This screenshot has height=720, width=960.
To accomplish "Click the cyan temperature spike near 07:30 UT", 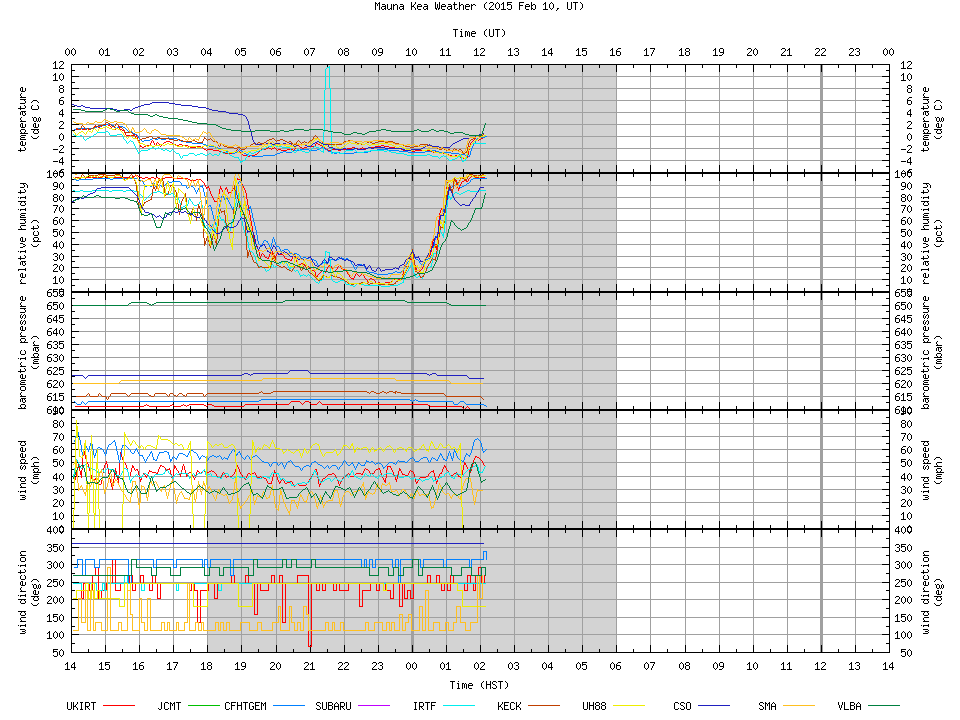I will pos(327,95).
